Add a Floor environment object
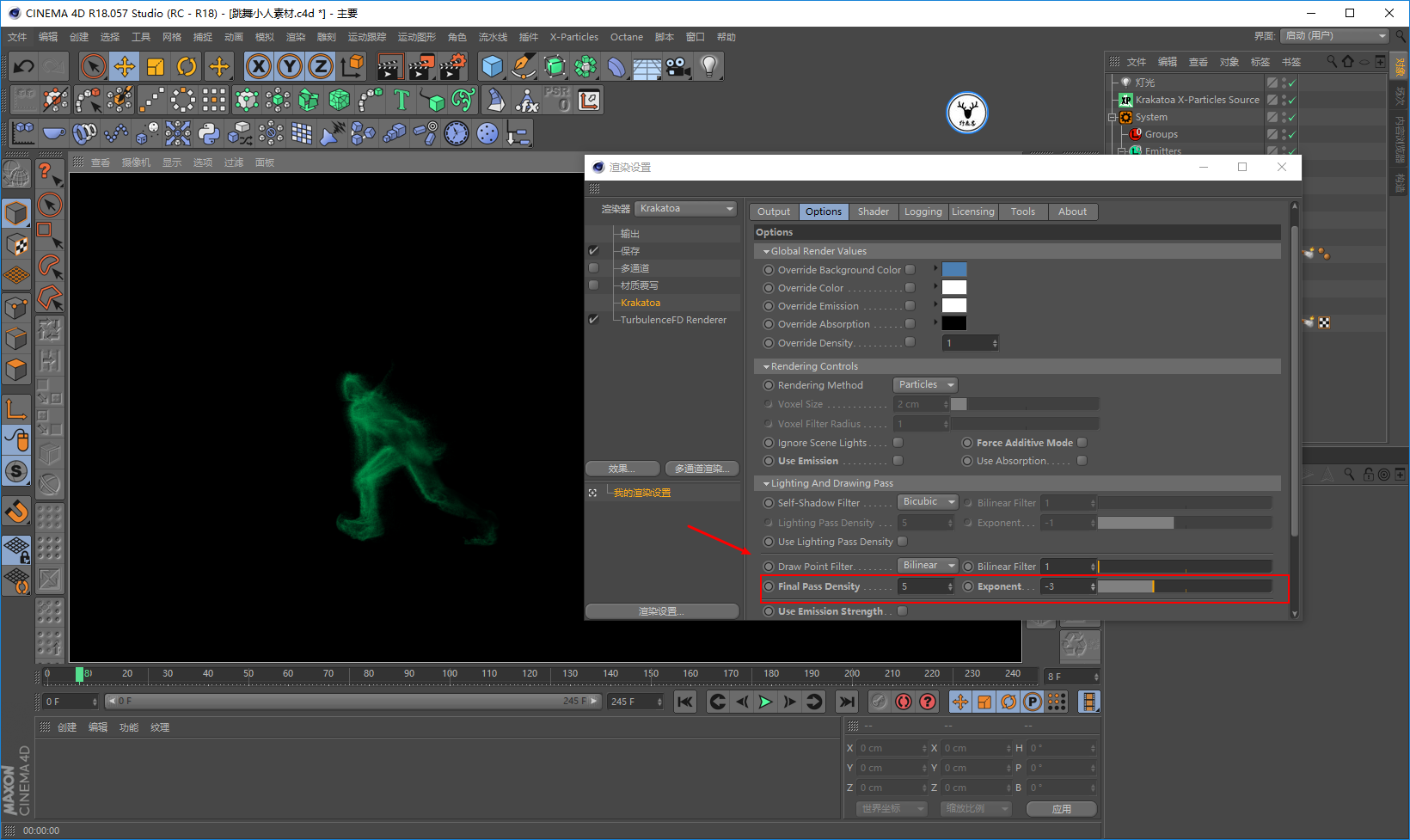This screenshot has height=840, width=1410. coord(647,66)
